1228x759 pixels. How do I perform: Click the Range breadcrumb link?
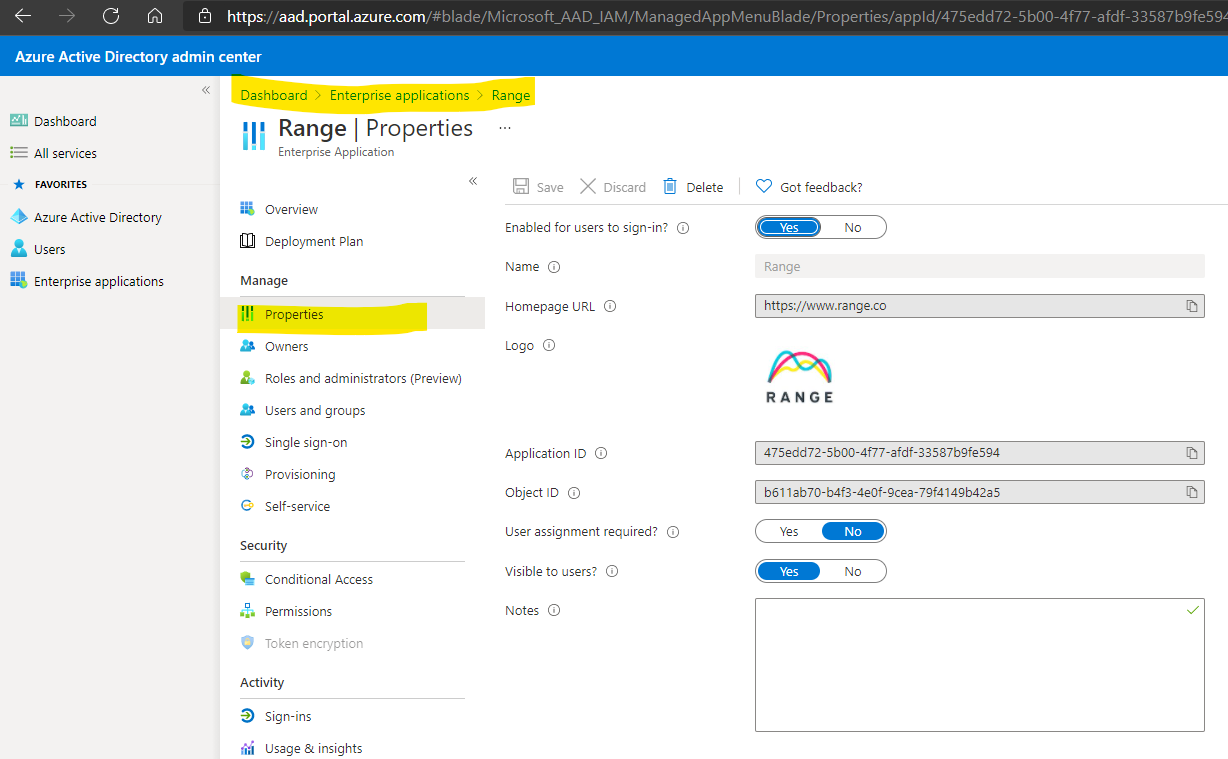[511, 95]
